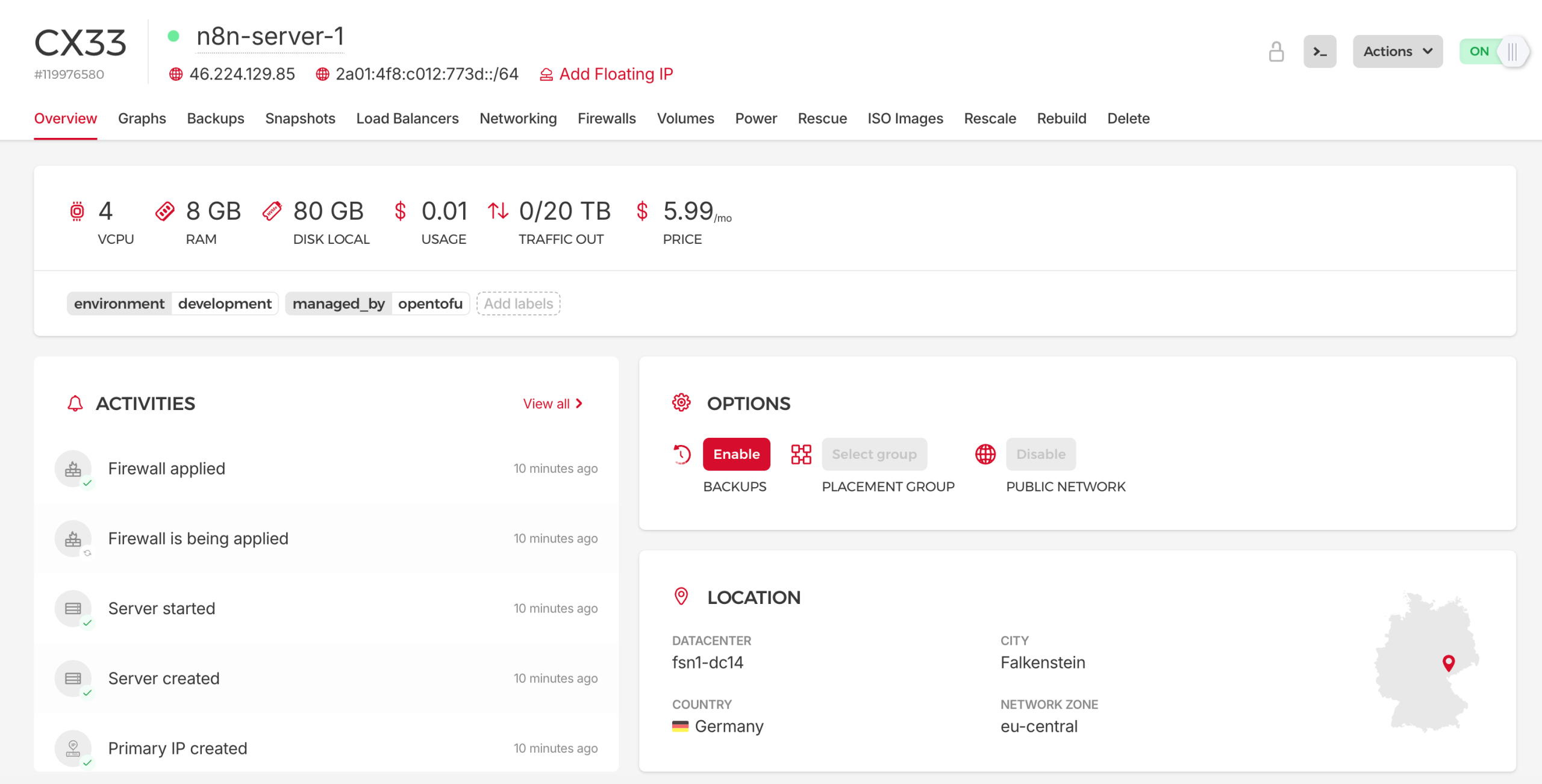Click the vCPU chip icon
The image size is (1542, 784).
77,211
